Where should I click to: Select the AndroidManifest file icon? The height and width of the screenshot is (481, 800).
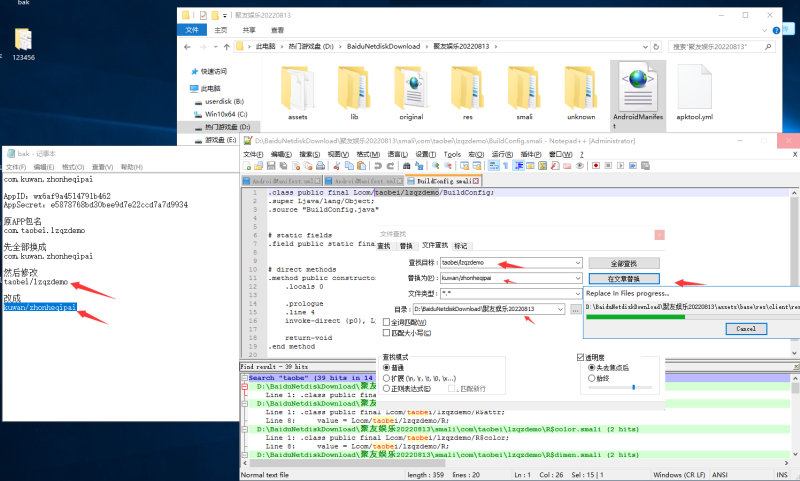638,88
